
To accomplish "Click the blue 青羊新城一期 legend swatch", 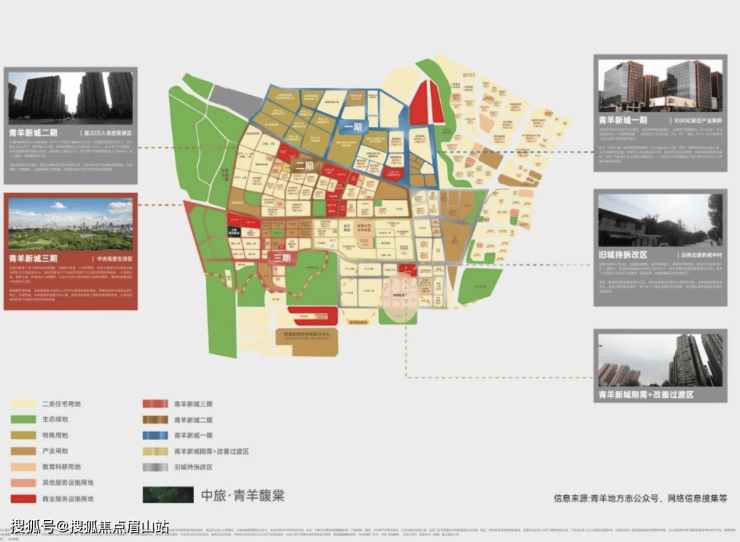I will coord(157,435).
